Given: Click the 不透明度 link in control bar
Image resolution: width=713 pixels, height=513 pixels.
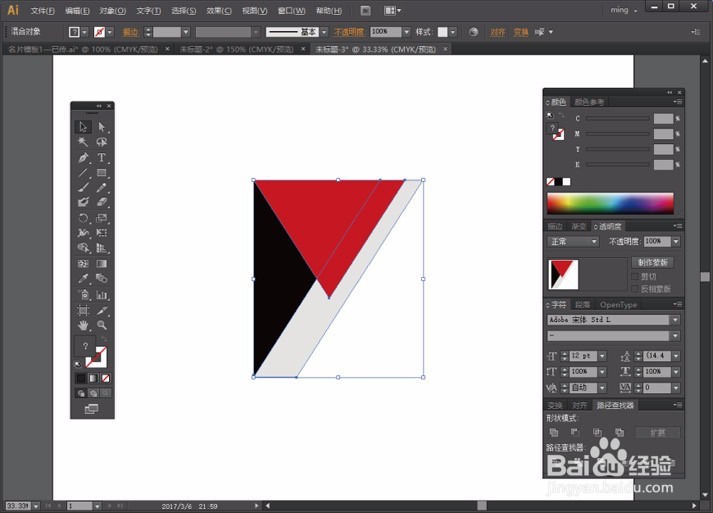Looking at the screenshot, I should pyautogui.click(x=349, y=32).
